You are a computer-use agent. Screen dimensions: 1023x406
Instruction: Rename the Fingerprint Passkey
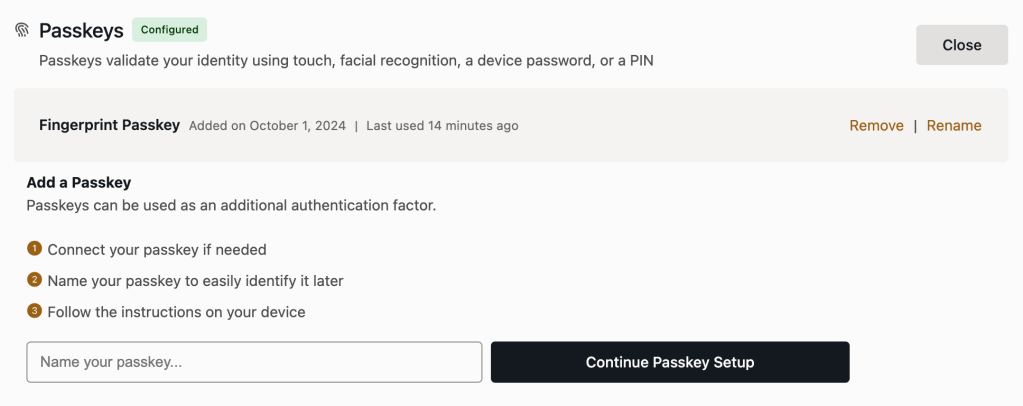[x=954, y=125]
